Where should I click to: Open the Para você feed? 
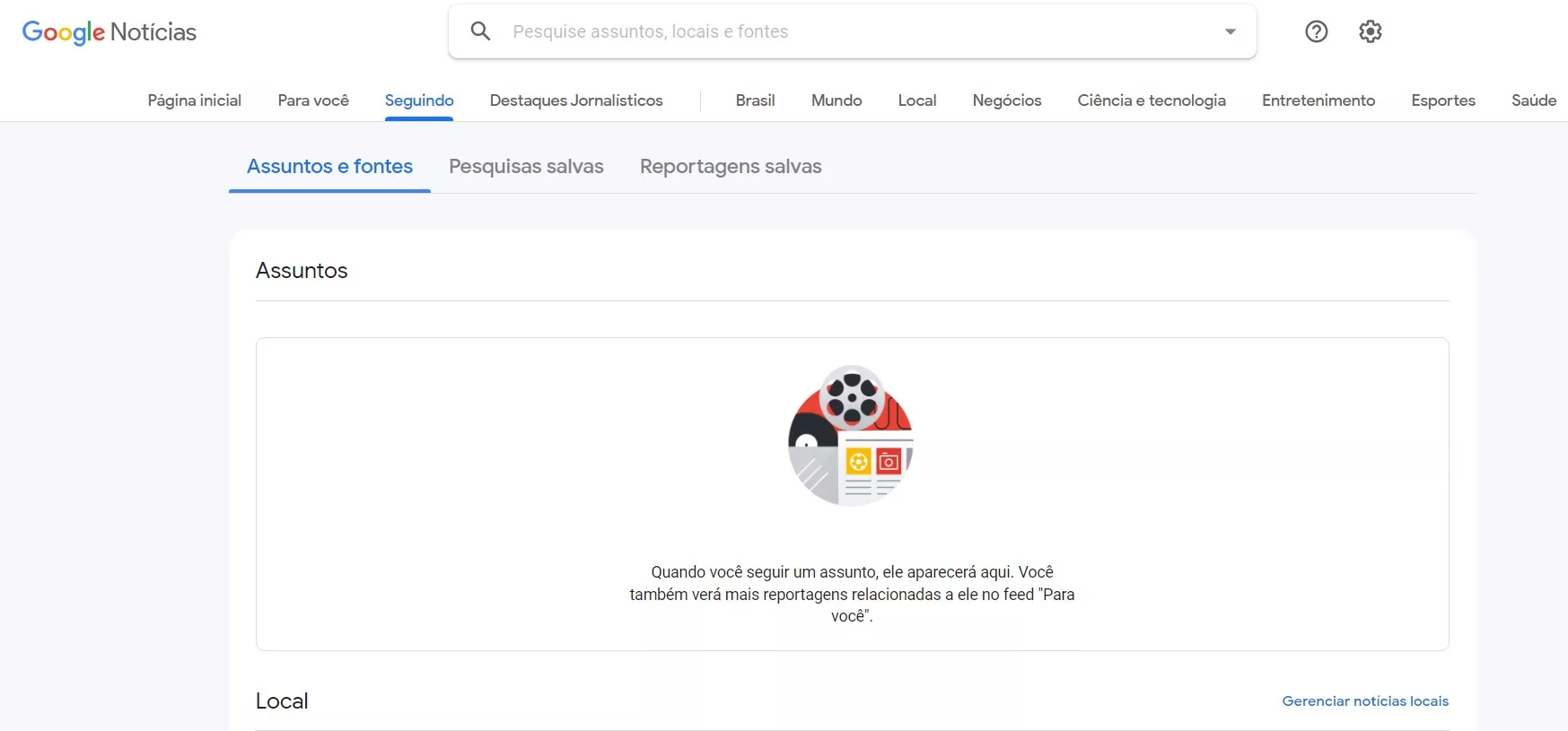313,100
